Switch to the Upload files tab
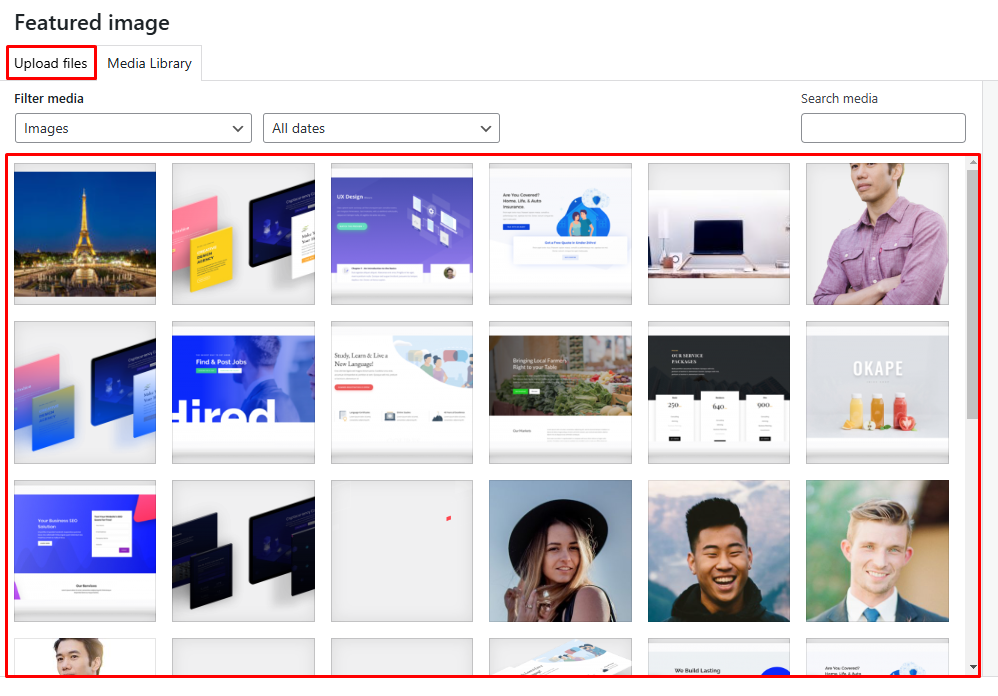Screen dimensions: 998x696 click(x=51, y=63)
